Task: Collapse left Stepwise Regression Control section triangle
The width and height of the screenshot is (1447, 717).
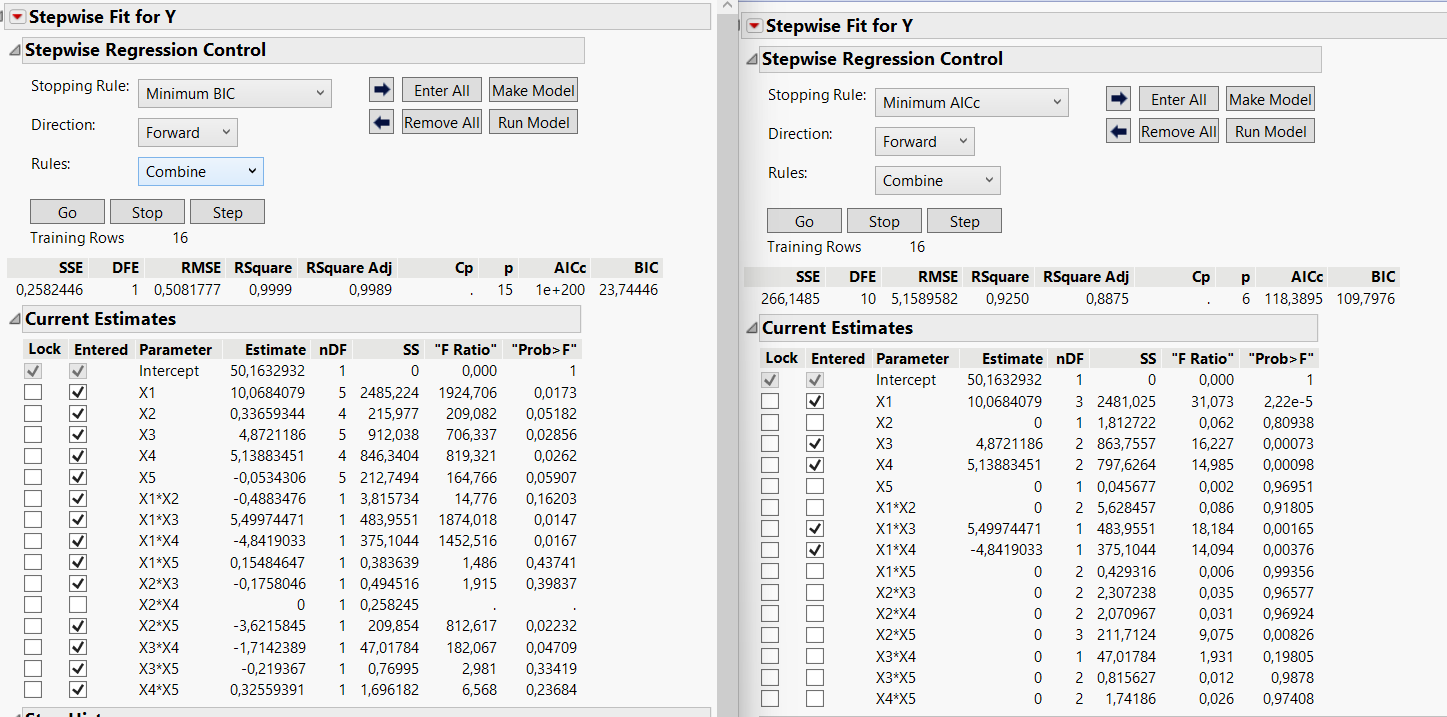Action: click(14, 51)
